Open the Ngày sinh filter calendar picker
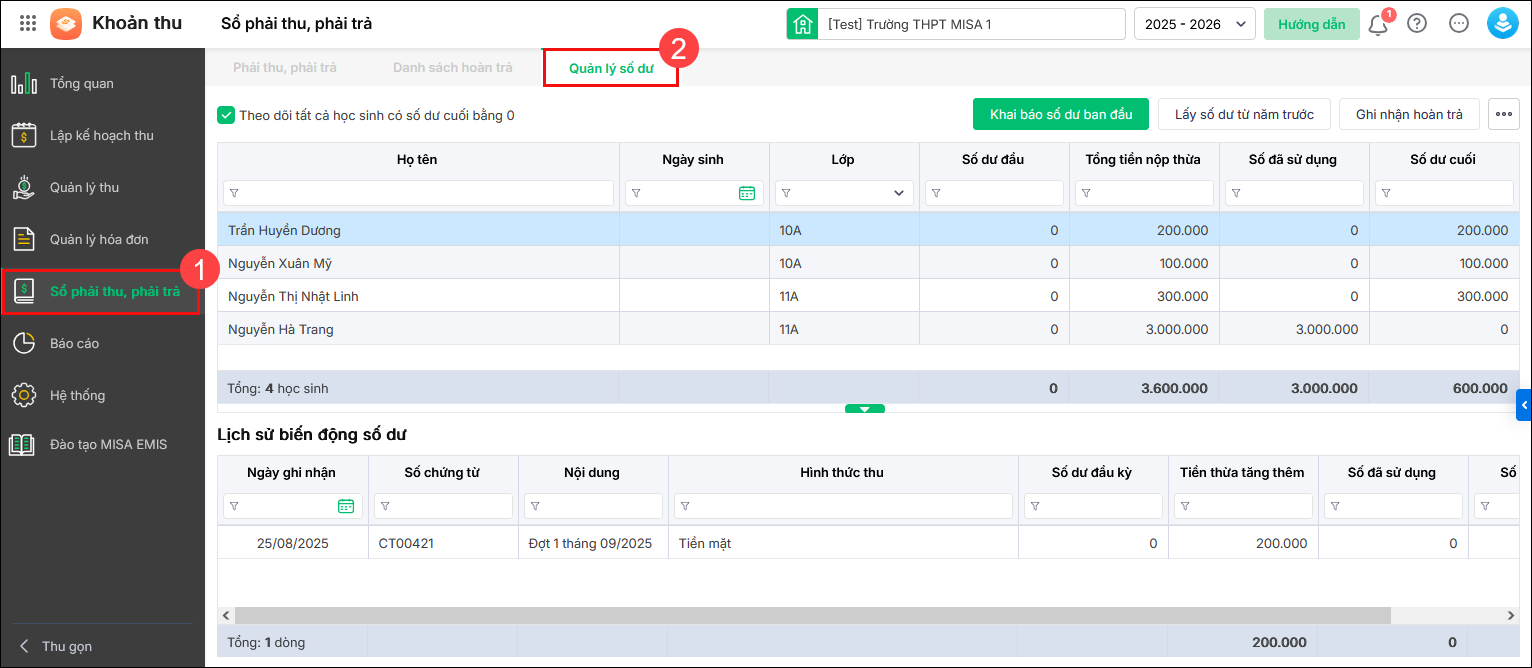1532x668 pixels. click(747, 193)
